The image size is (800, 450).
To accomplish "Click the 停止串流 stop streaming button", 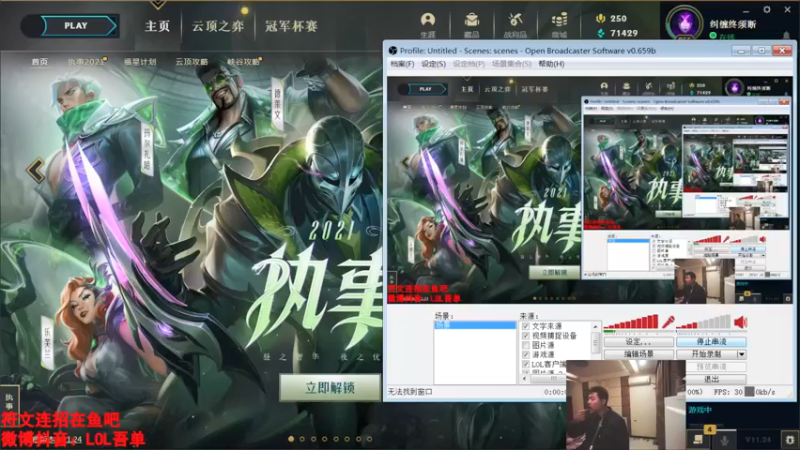I will click(x=711, y=341).
